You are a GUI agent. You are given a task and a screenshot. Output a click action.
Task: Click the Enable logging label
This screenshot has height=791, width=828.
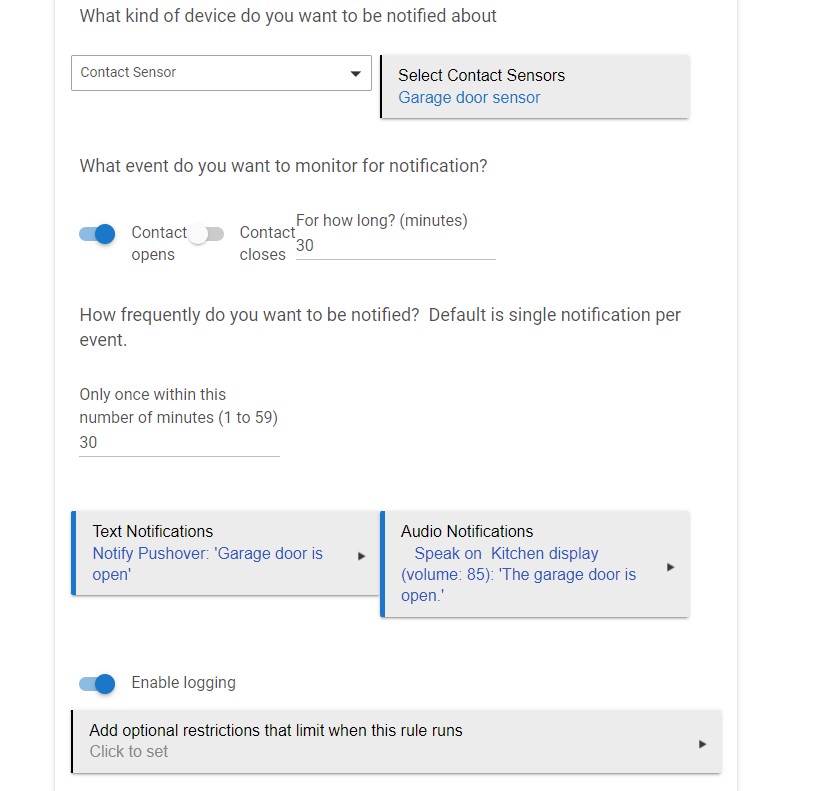click(183, 683)
